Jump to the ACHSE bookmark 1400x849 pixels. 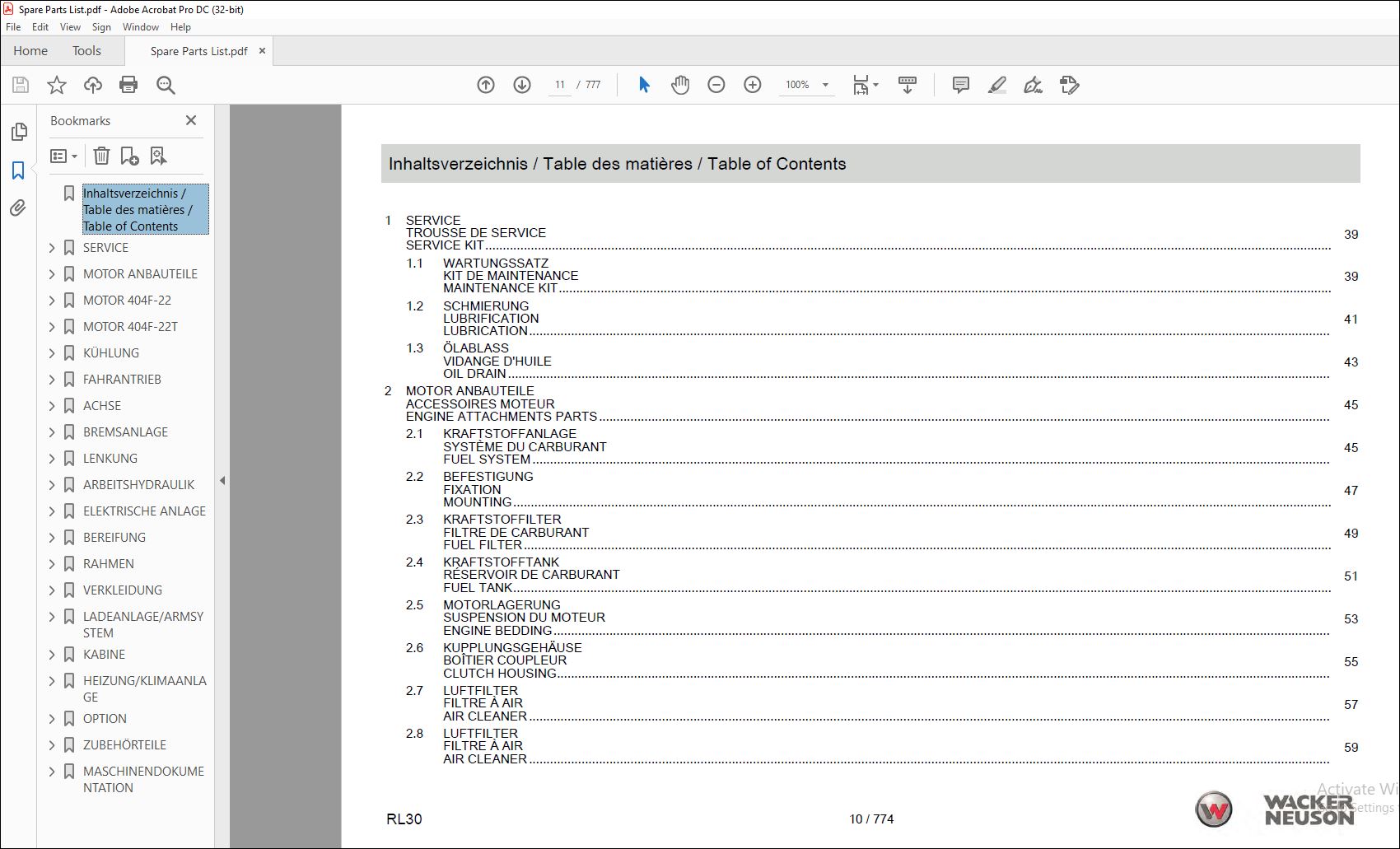click(102, 406)
